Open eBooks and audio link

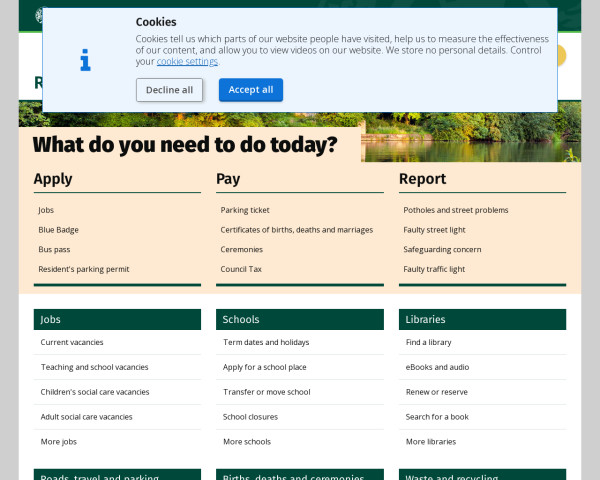click(x=437, y=367)
